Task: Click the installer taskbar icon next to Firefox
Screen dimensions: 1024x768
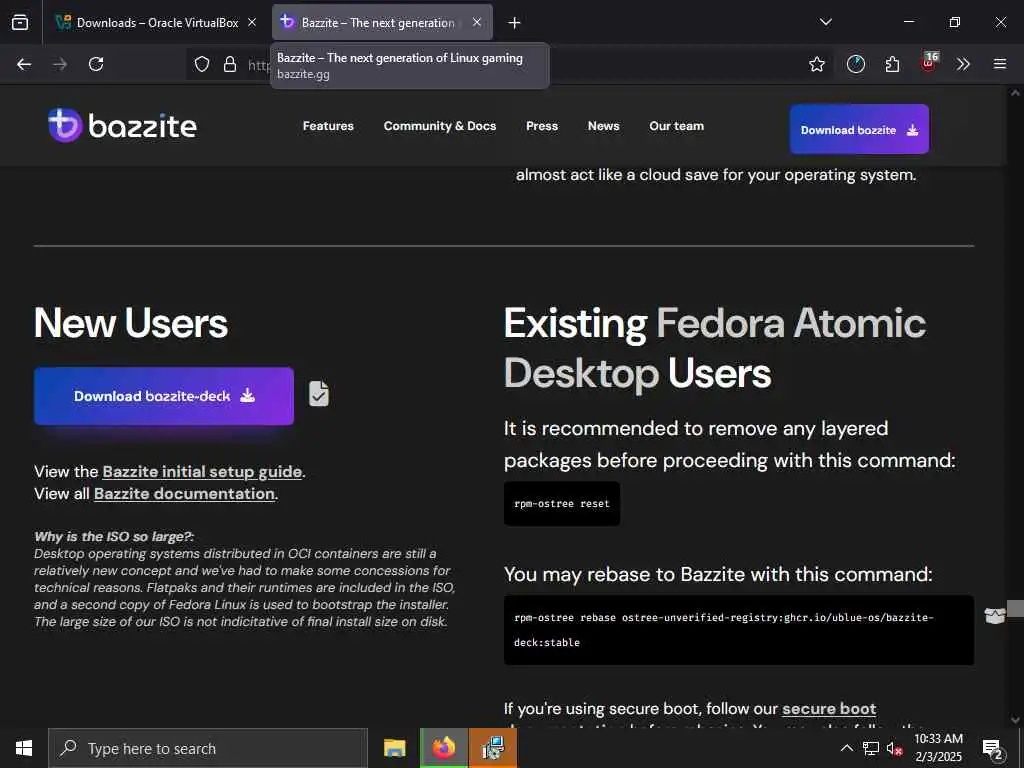Action: pyautogui.click(x=493, y=748)
